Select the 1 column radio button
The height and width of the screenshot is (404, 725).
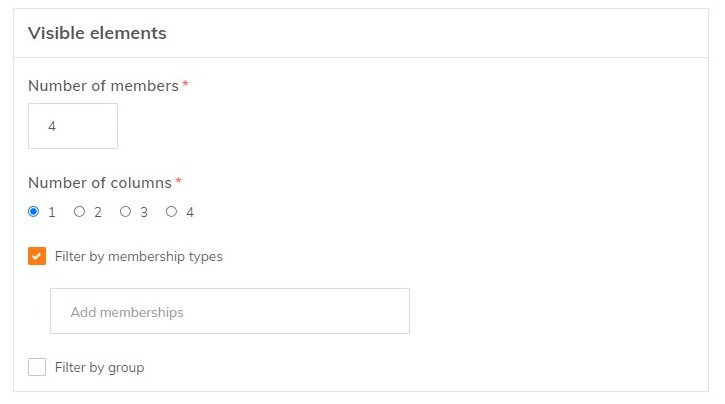click(x=33, y=212)
